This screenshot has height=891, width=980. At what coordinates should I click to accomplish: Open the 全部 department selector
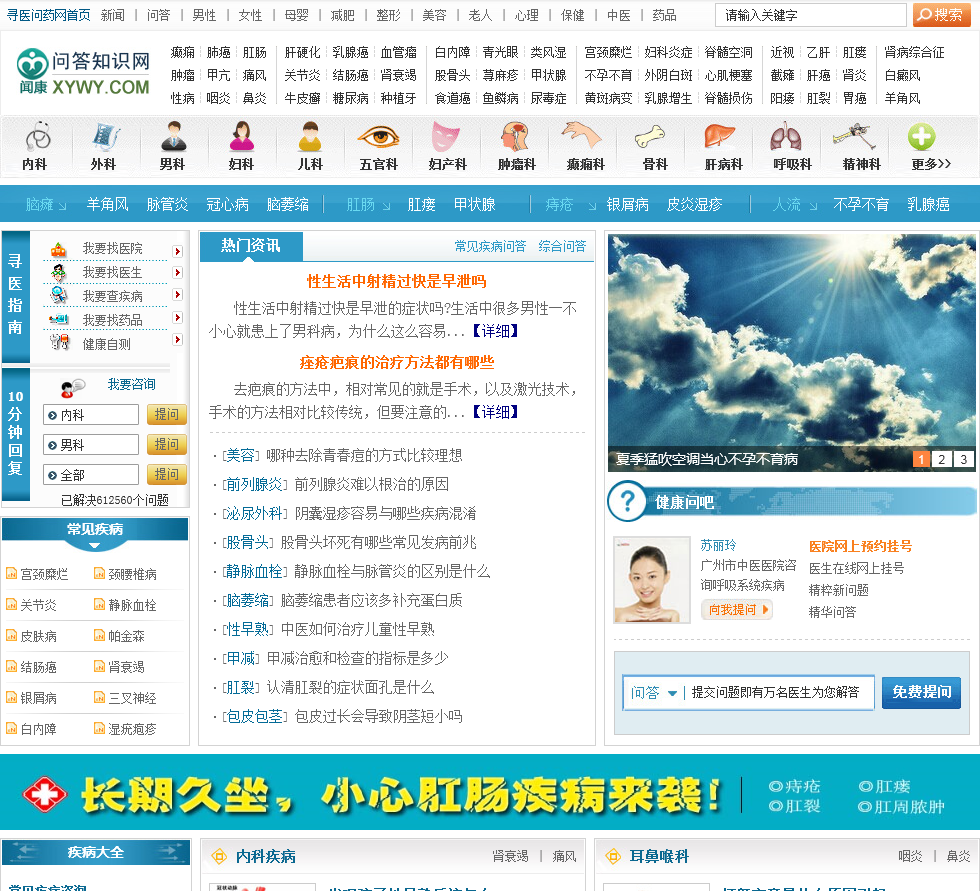[x=91, y=474]
